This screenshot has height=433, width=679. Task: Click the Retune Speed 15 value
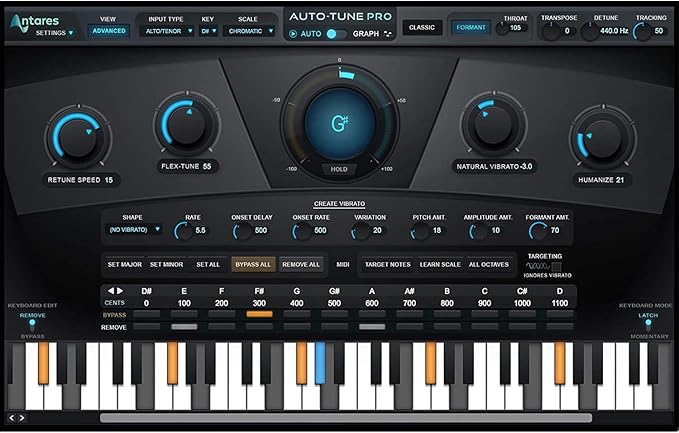109,180
